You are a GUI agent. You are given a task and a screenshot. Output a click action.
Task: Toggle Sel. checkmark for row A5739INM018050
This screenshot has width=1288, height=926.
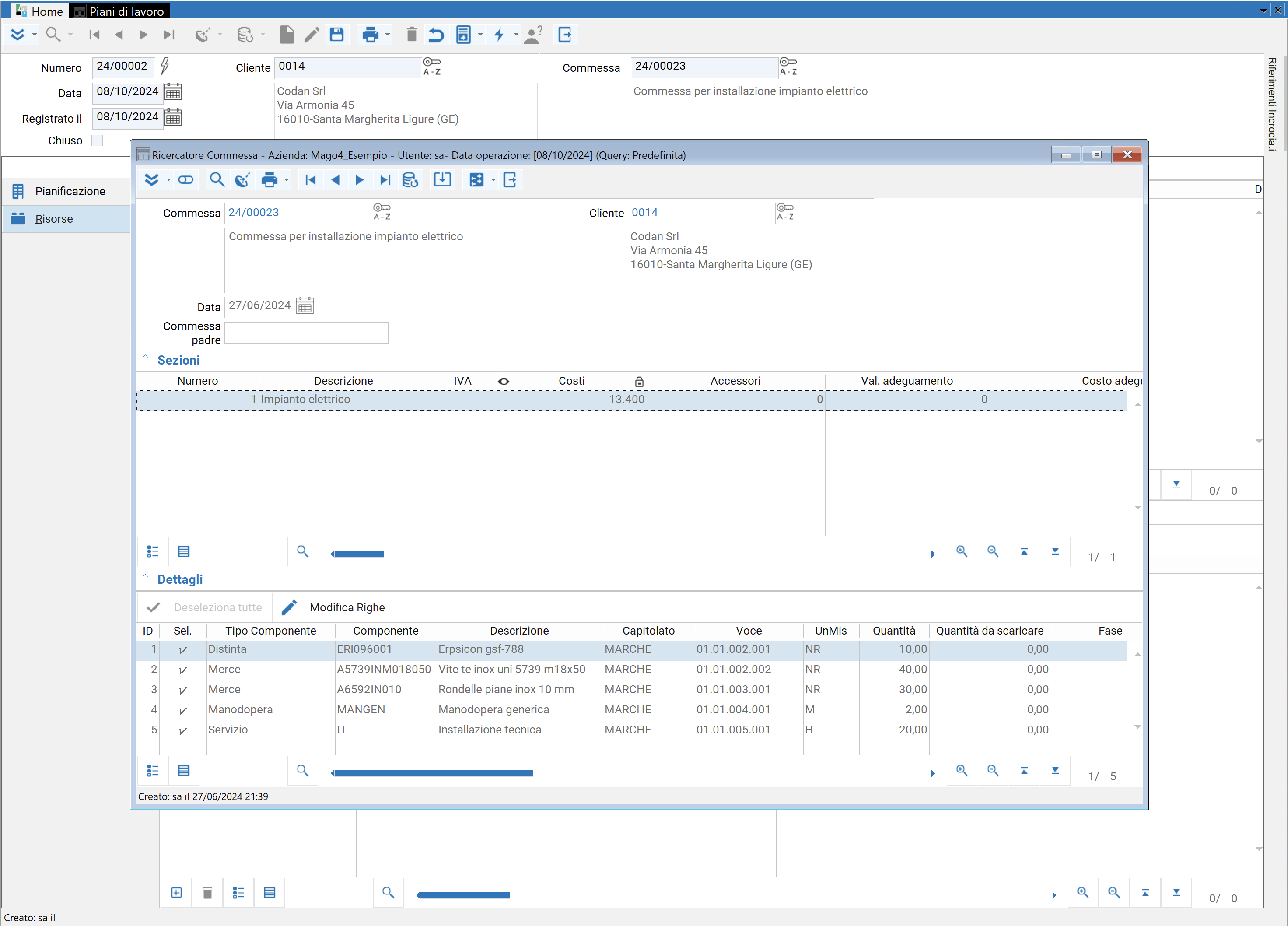pos(183,670)
